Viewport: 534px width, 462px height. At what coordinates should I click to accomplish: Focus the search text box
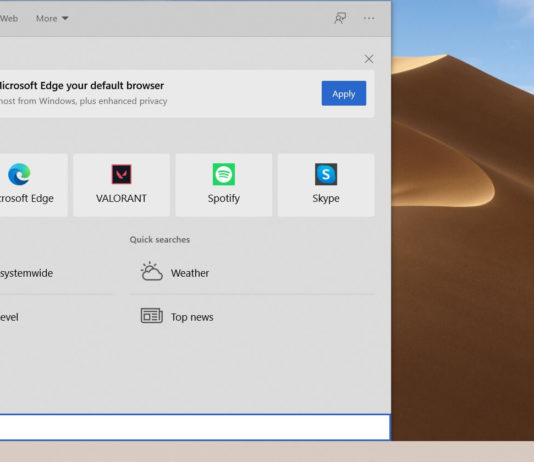coord(195,427)
